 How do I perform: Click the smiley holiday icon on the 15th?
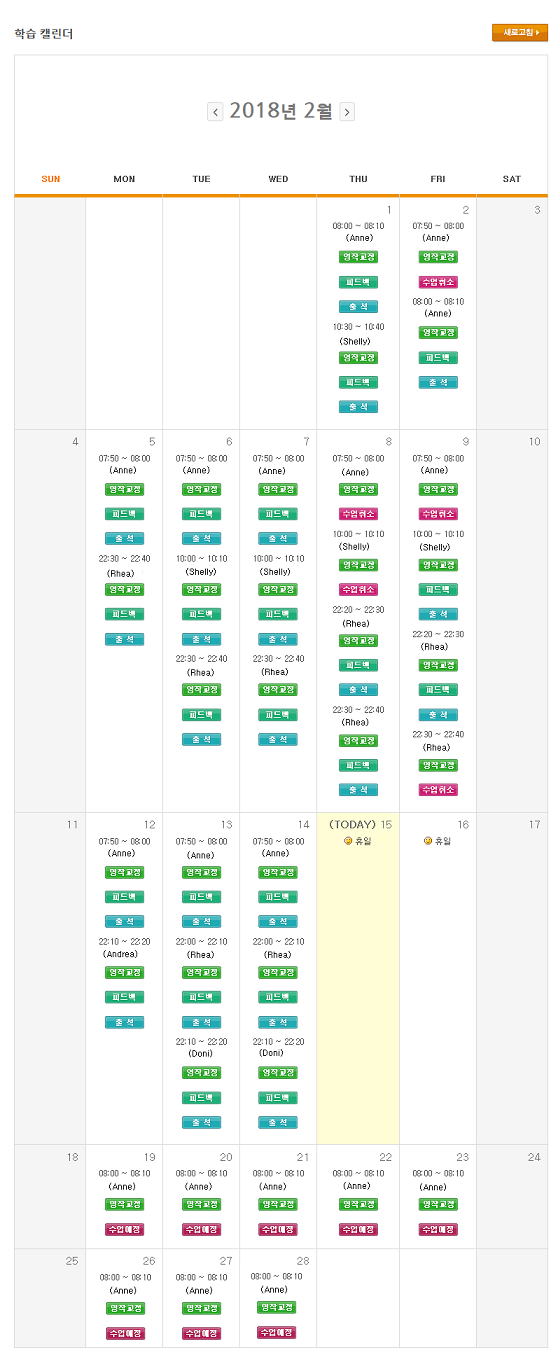tap(348, 841)
